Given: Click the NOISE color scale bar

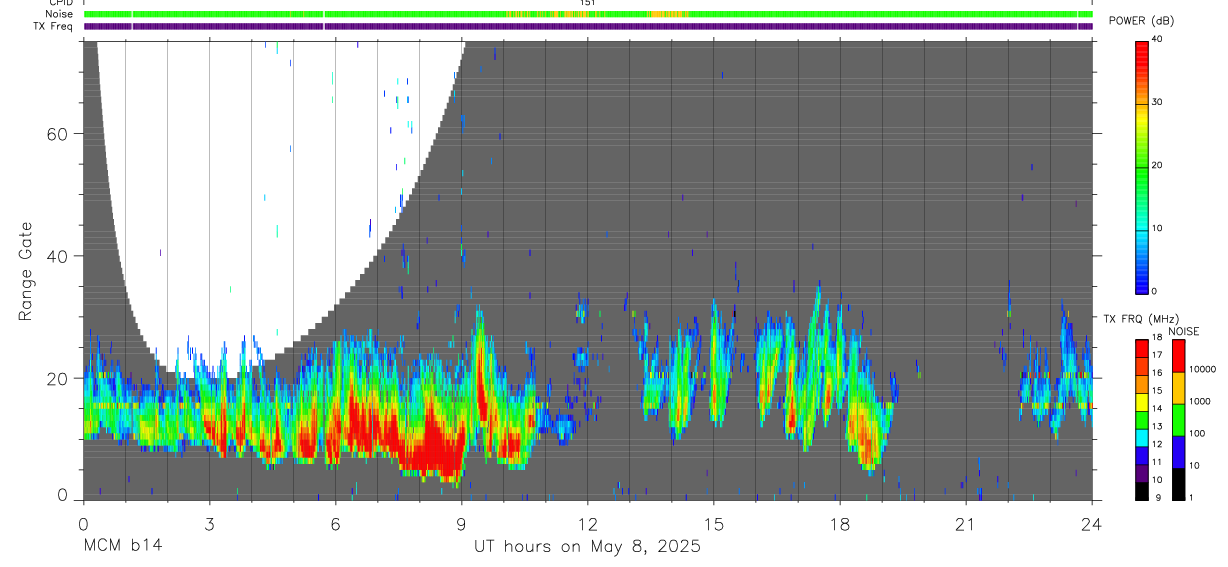Looking at the screenshot, I should click(1179, 419).
